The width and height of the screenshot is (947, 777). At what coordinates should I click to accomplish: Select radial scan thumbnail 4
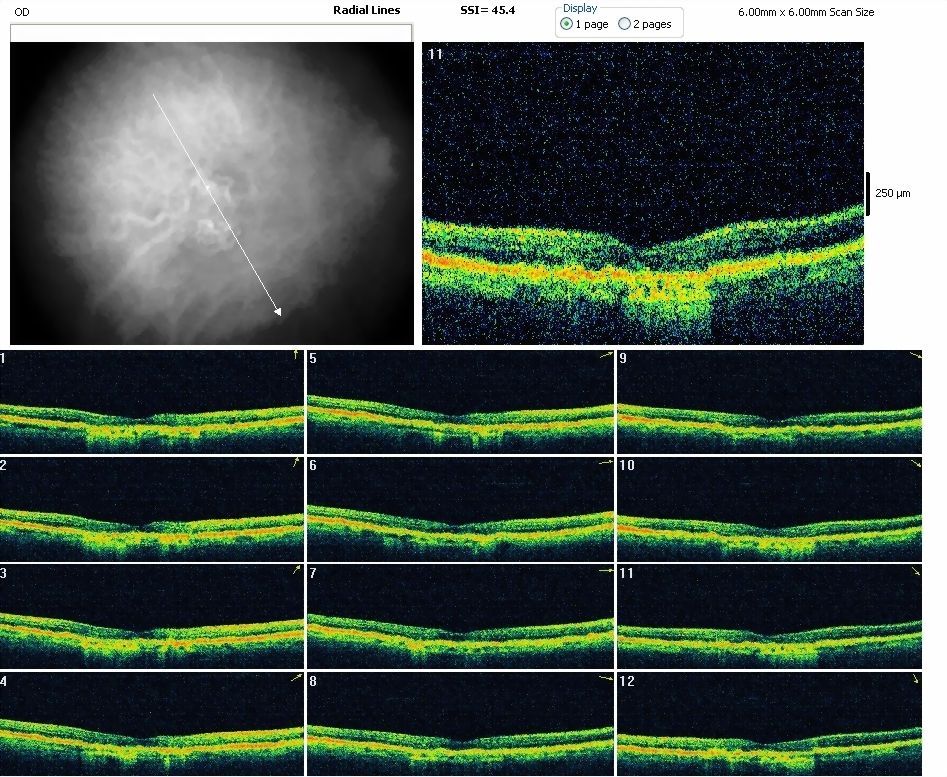click(151, 723)
